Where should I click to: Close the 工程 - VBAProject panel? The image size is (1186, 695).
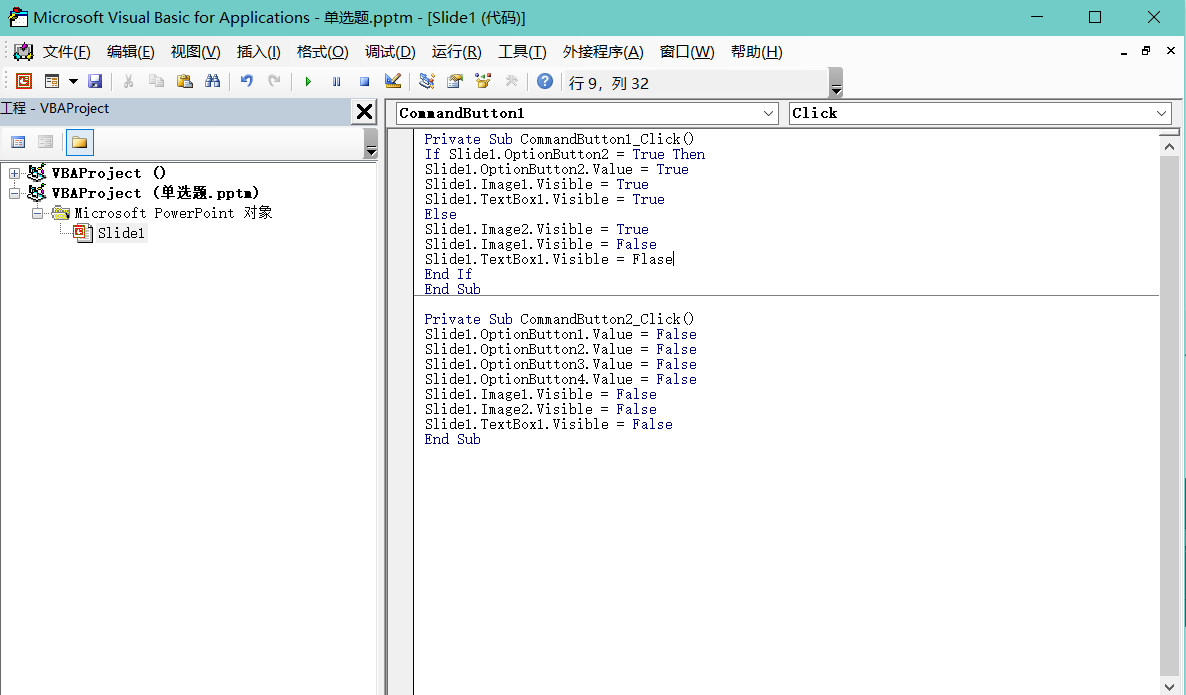click(364, 112)
